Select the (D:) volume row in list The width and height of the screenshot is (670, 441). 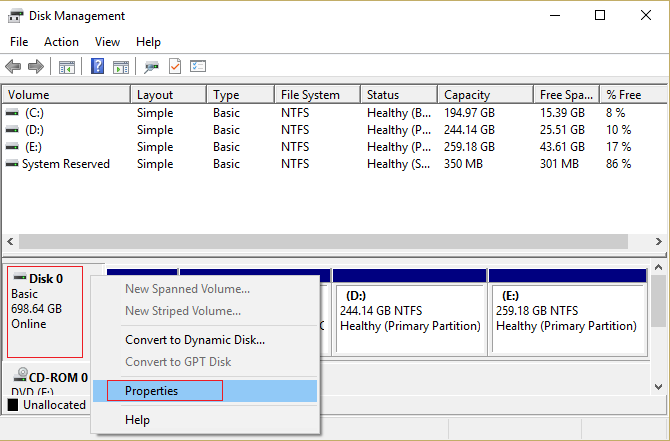click(x=333, y=130)
